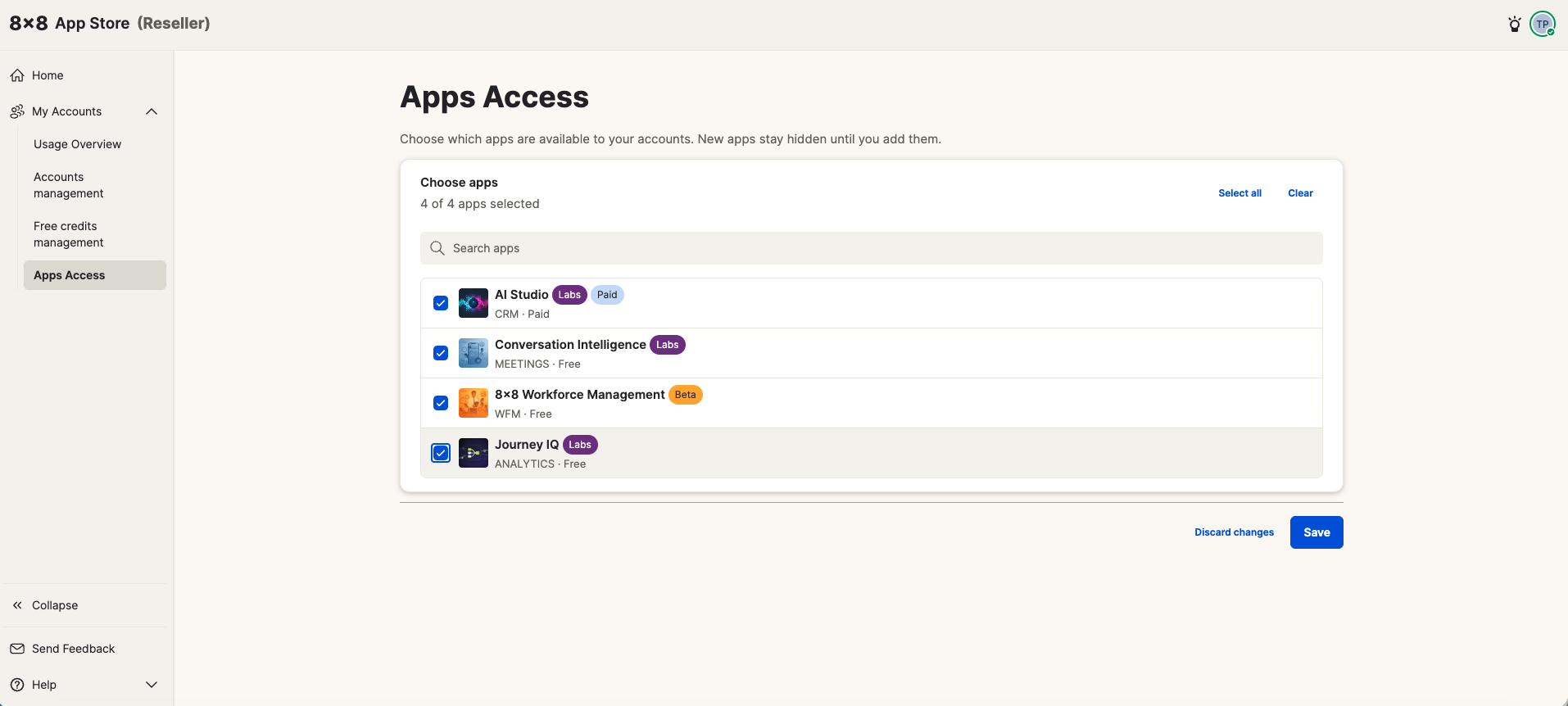Click the Conversation Intelligence app name
This screenshot has height=706, width=1568.
(570, 345)
